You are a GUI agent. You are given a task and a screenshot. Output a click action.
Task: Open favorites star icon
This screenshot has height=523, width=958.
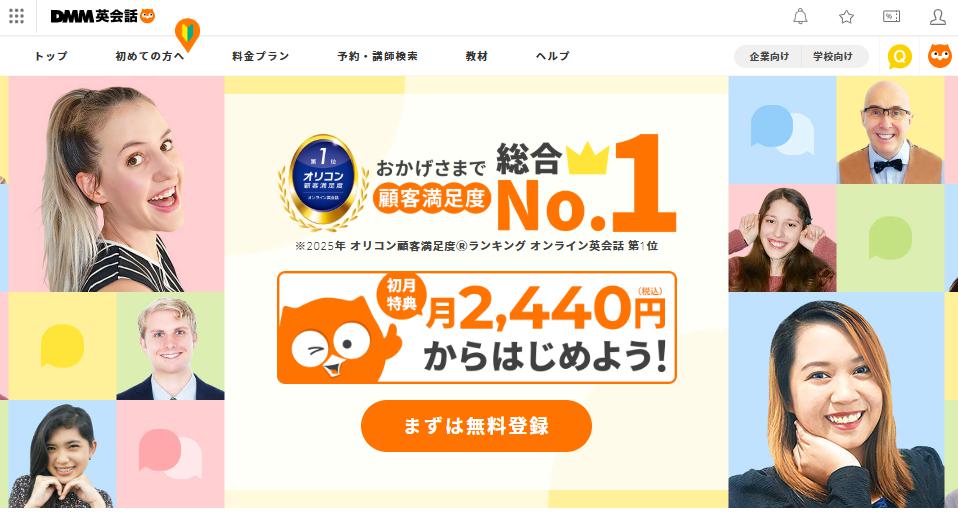846,17
